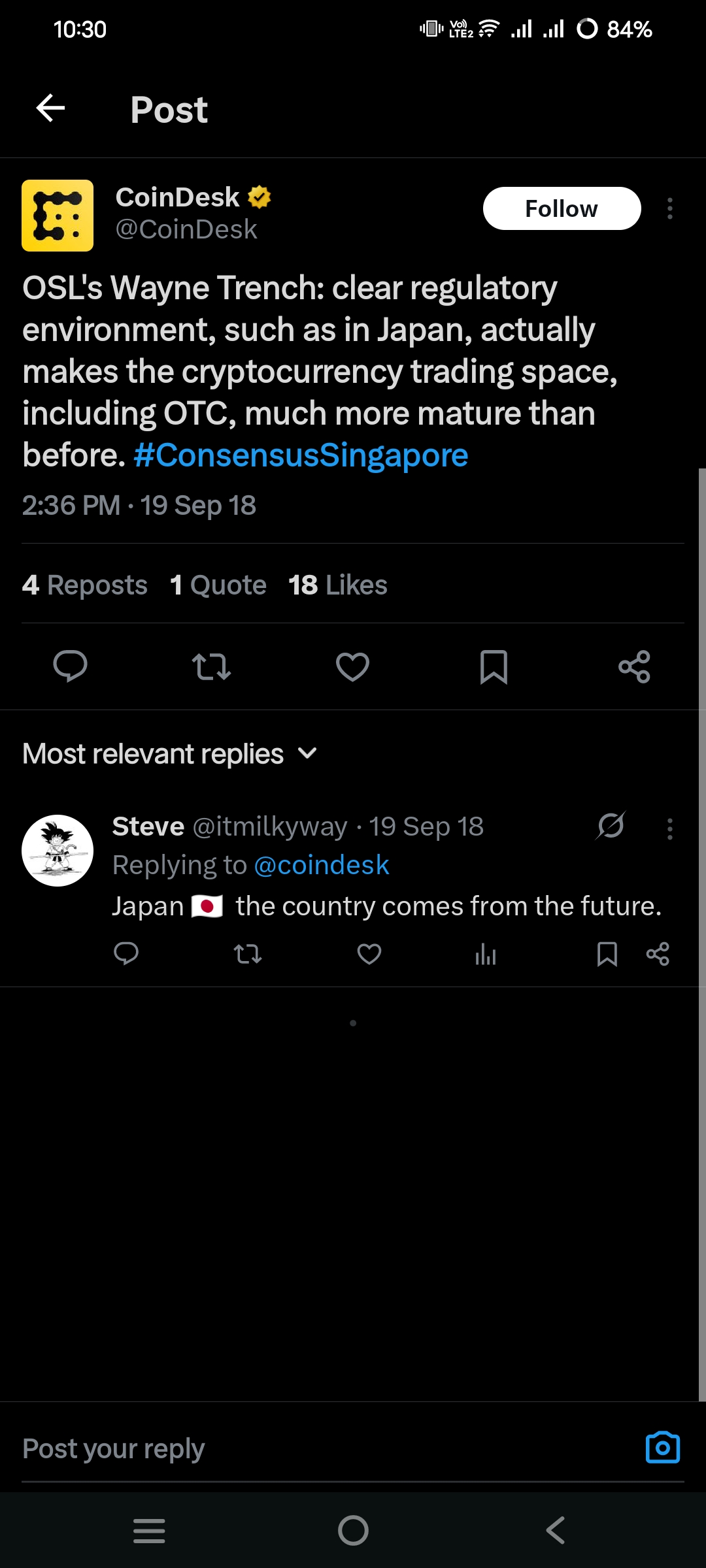Open more options for CoinDesk post
The image size is (706, 1568).
tap(669, 208)
